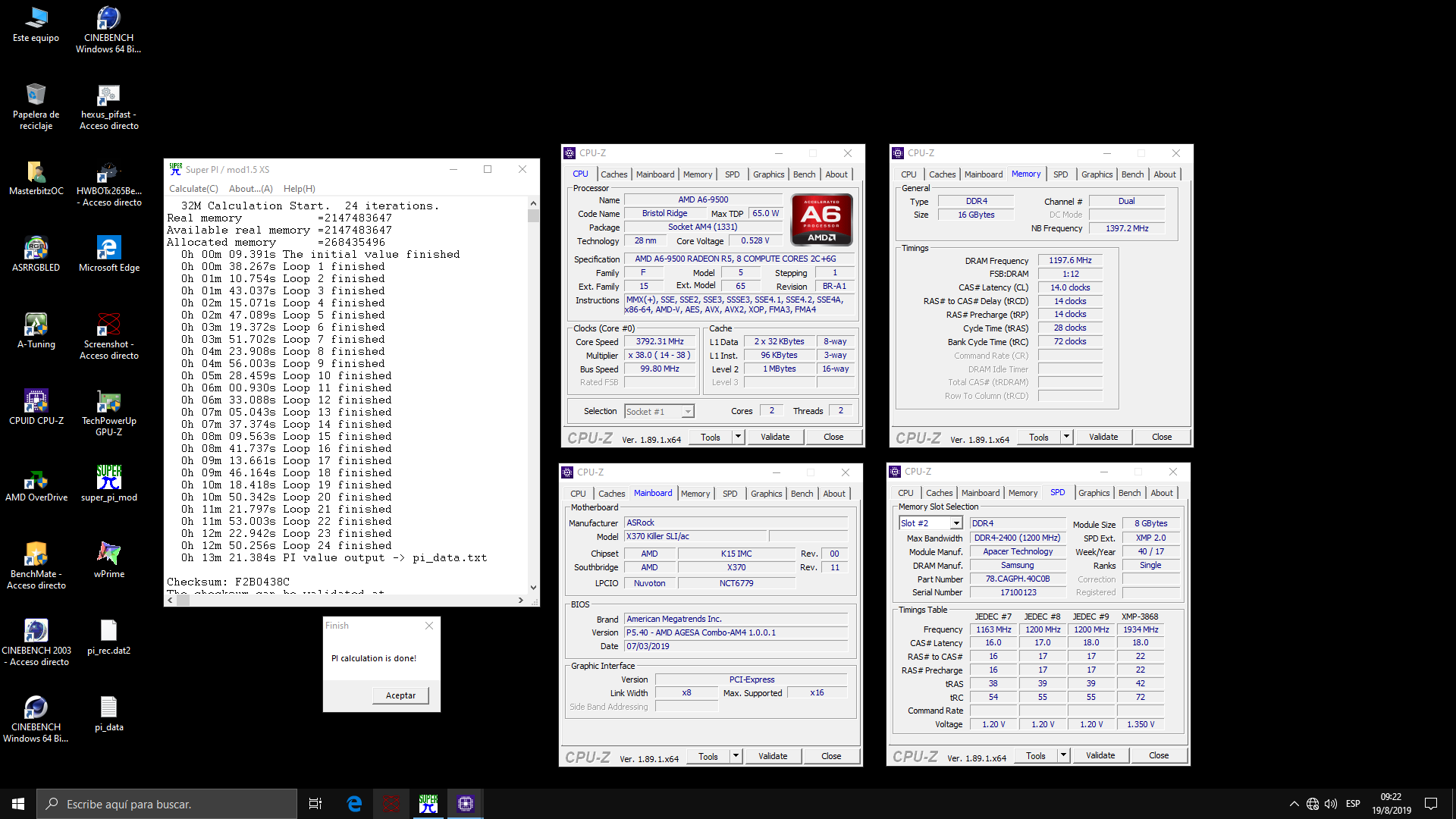Click Tools button in Mainboard window
This screenshot has height=819, width=1456.
click(x=708, y=756)
